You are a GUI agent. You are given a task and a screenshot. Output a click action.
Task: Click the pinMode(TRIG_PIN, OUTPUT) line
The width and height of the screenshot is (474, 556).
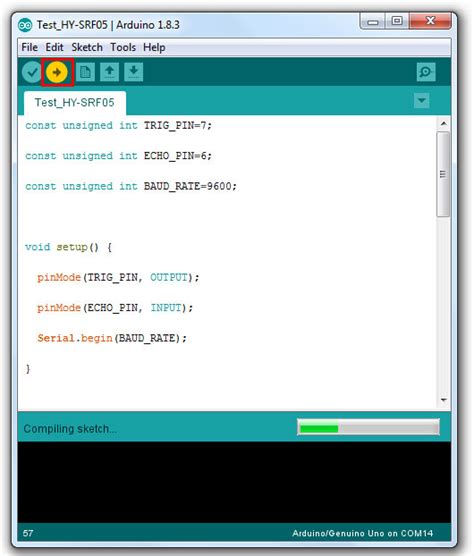coord(118,277)
